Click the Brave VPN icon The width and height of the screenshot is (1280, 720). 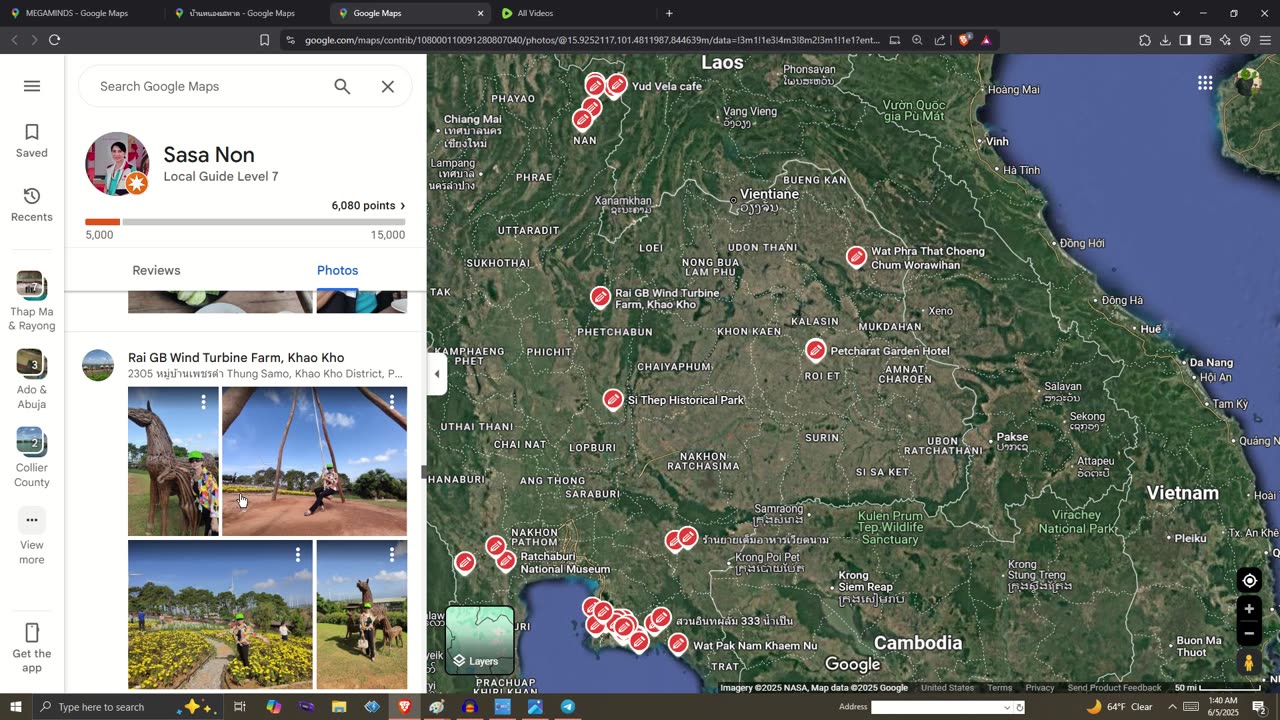pos(1245,40)
